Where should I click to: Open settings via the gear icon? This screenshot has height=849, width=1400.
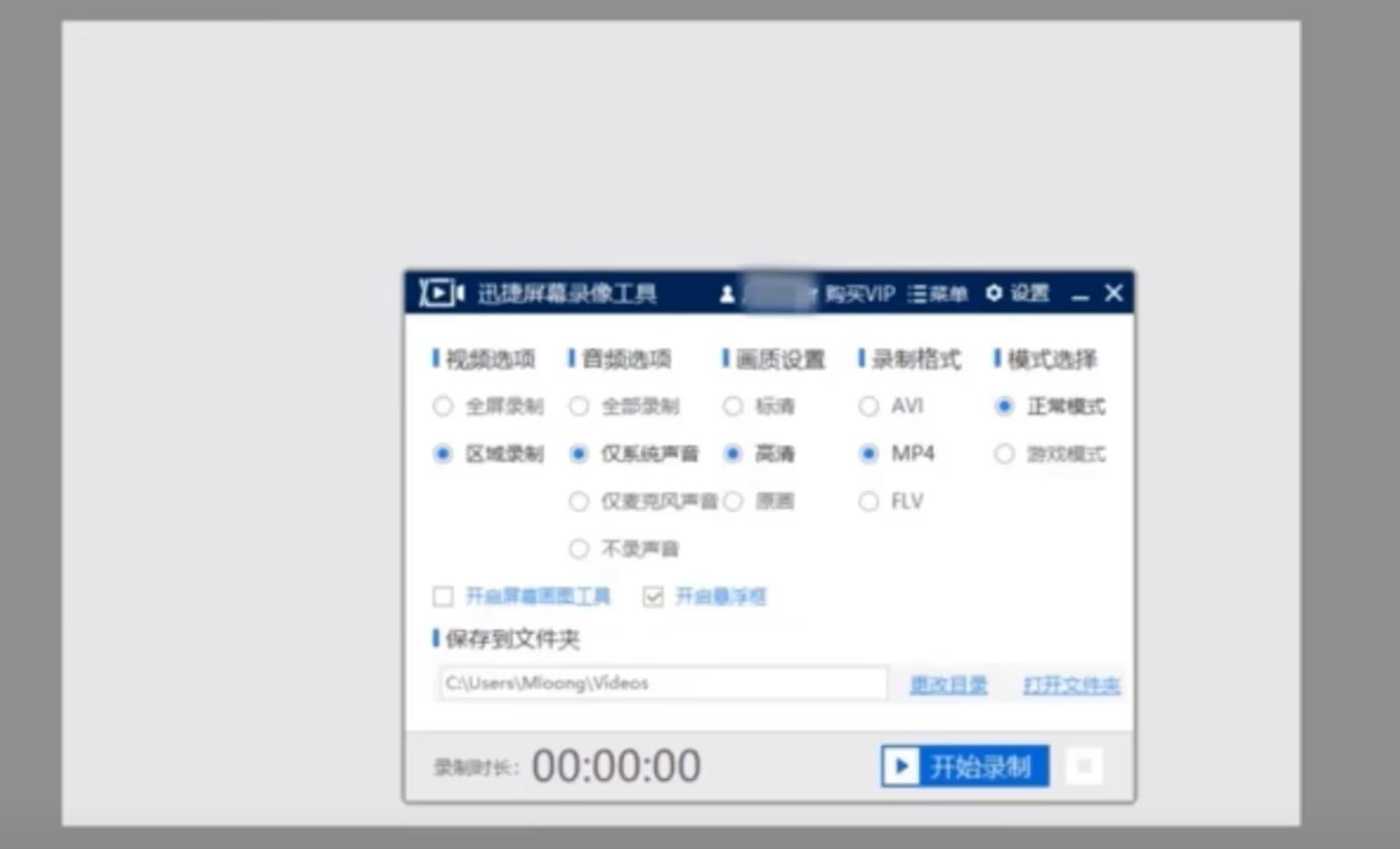click(x=993, y=294)
